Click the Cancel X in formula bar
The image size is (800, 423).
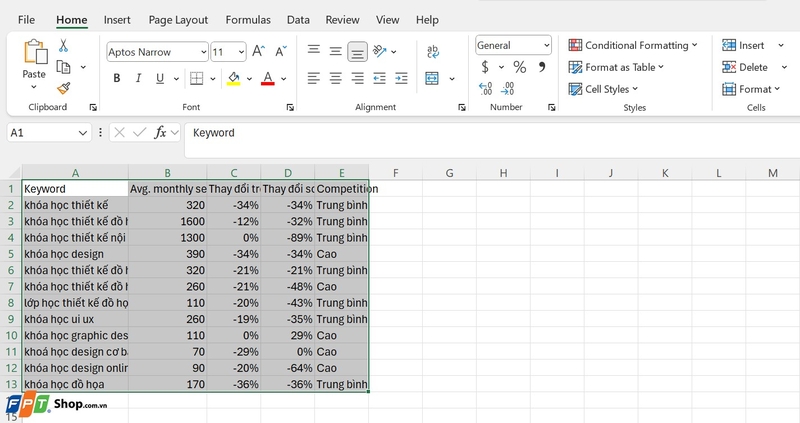coord(119,133)
